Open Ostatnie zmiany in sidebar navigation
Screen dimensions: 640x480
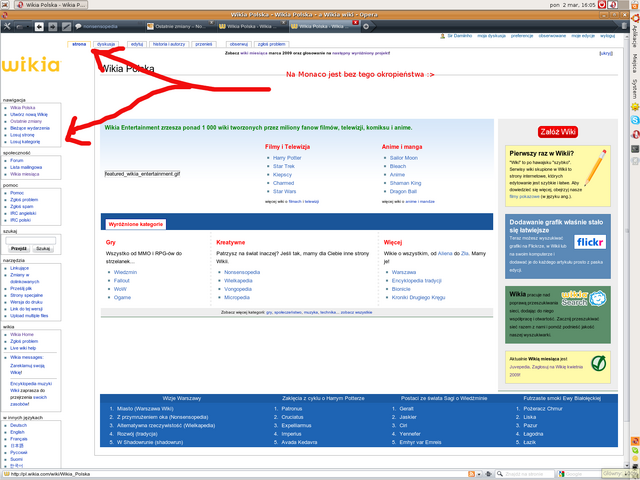(x=26, y=121)
